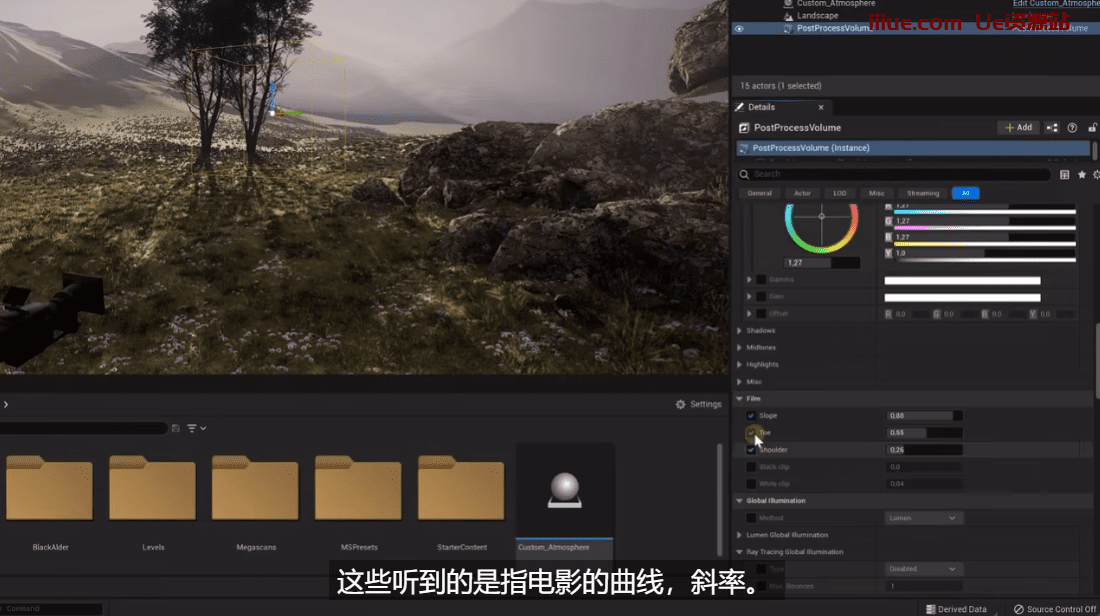Select the General filter tab
This screenshot has width=1100, height=616.
coord(759,193)
